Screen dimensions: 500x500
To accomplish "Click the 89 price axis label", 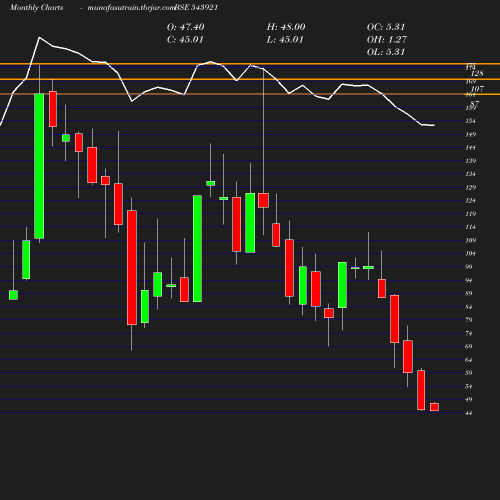I will coord(469,294).
